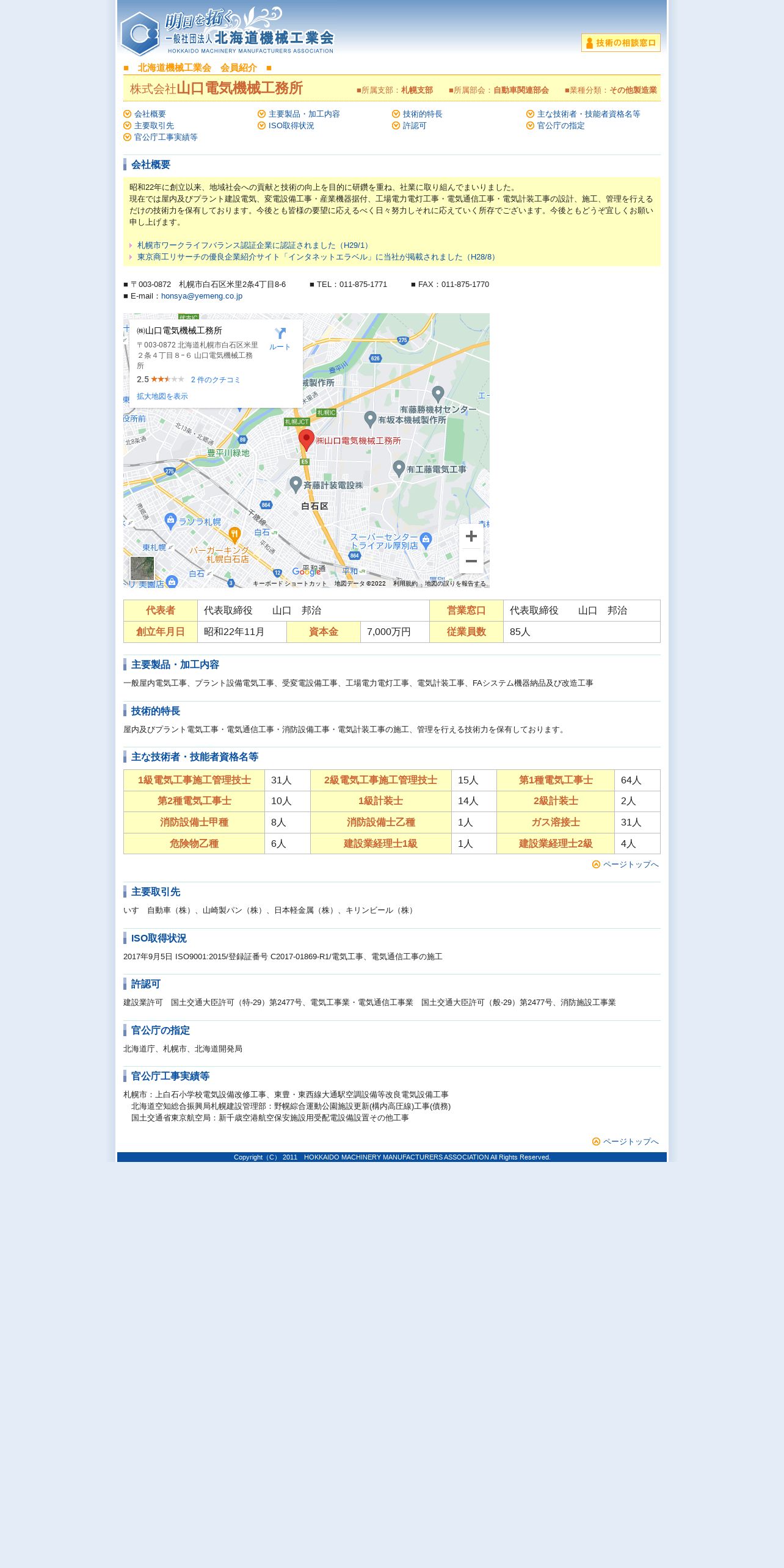Click the ラソラ札幌 shopping marker
This screenshot has height=1568, width=784.
(171, 521)
